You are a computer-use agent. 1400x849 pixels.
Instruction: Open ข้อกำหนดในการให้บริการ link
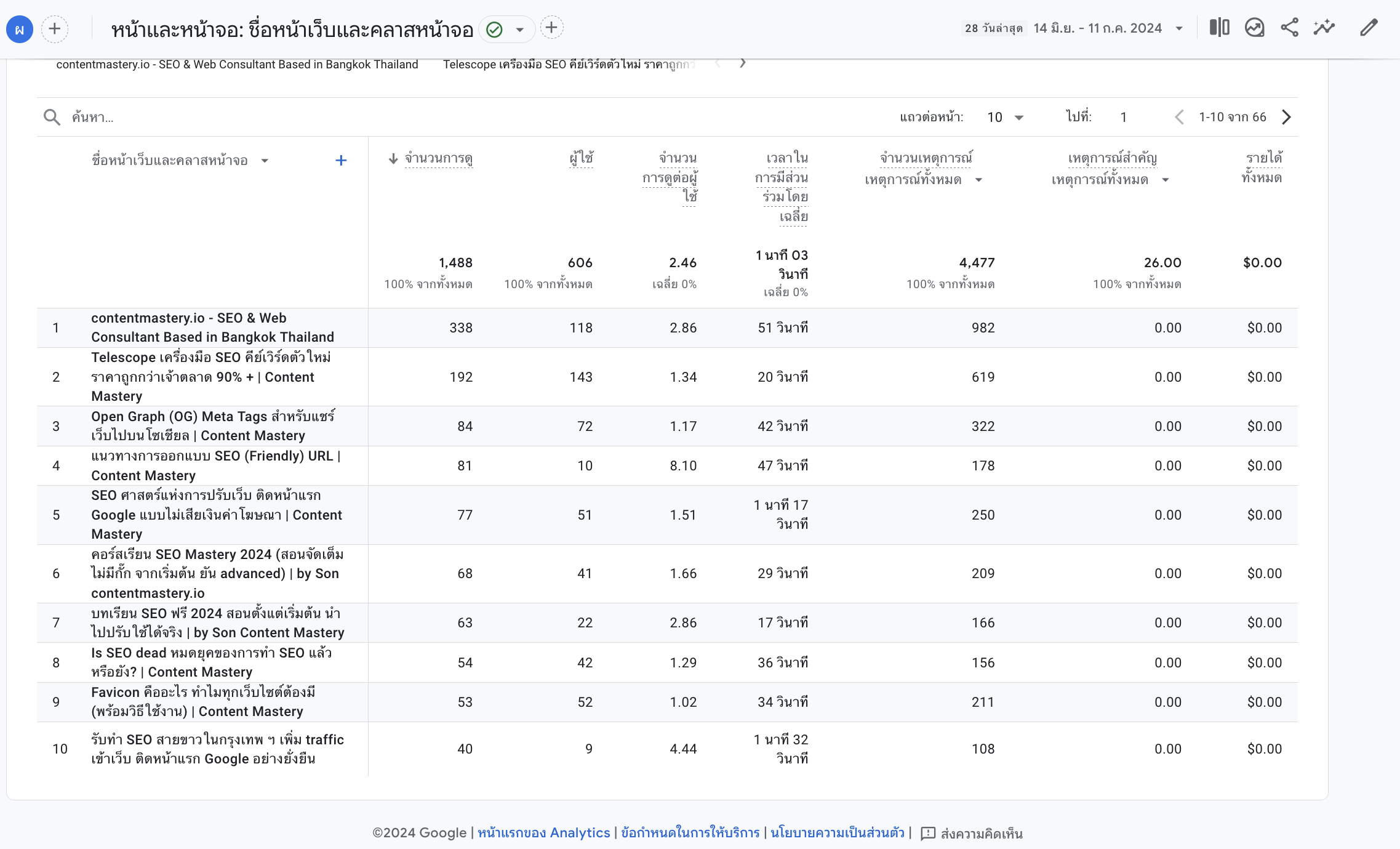click(x=690, y=833)
